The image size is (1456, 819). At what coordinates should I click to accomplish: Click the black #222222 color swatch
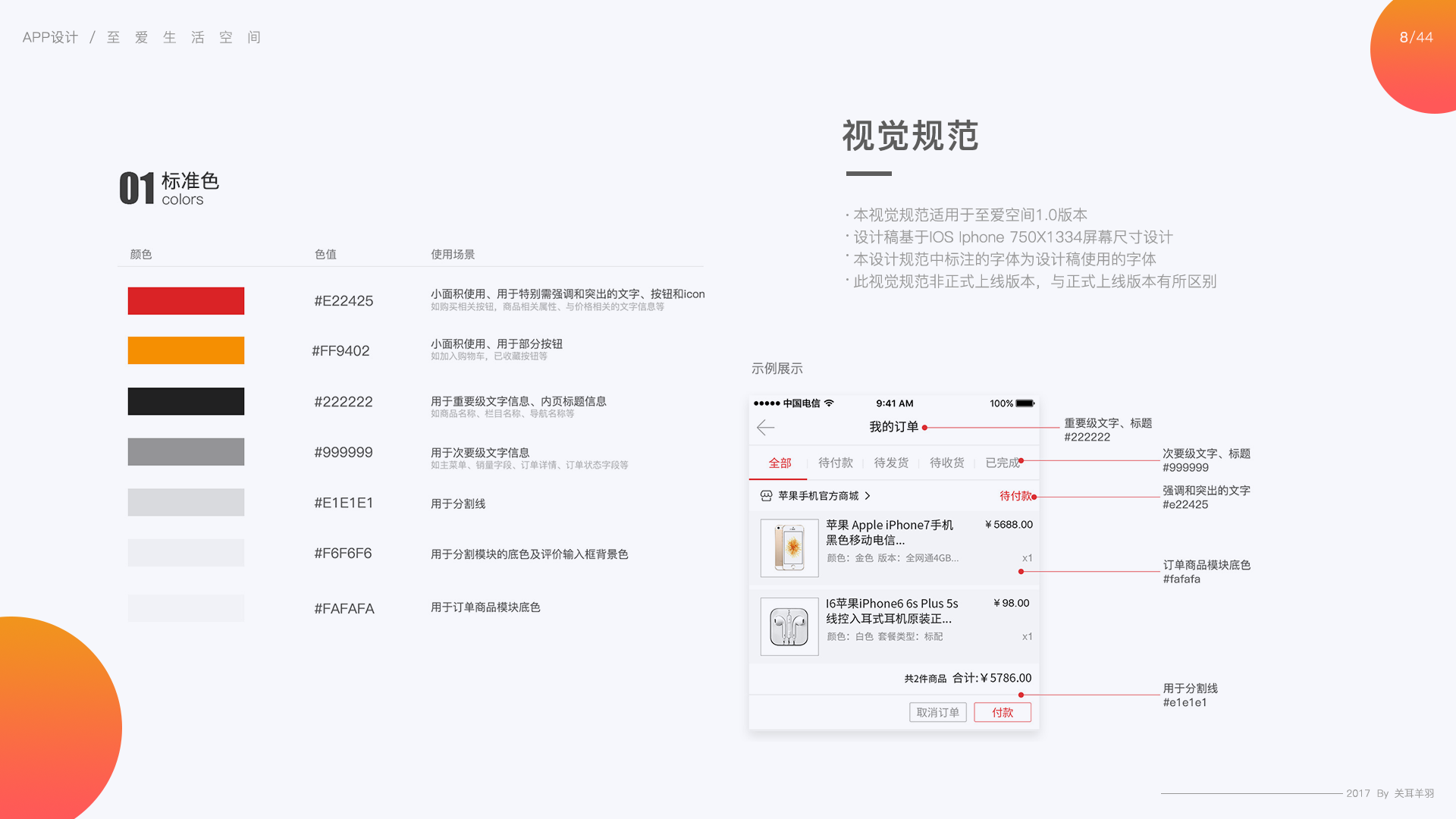point(186,401)
